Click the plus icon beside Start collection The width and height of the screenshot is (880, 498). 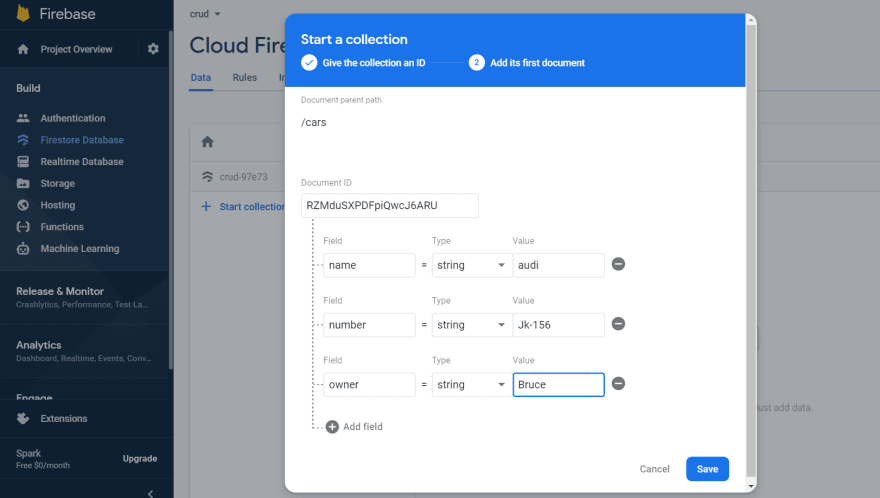[206, 207]
